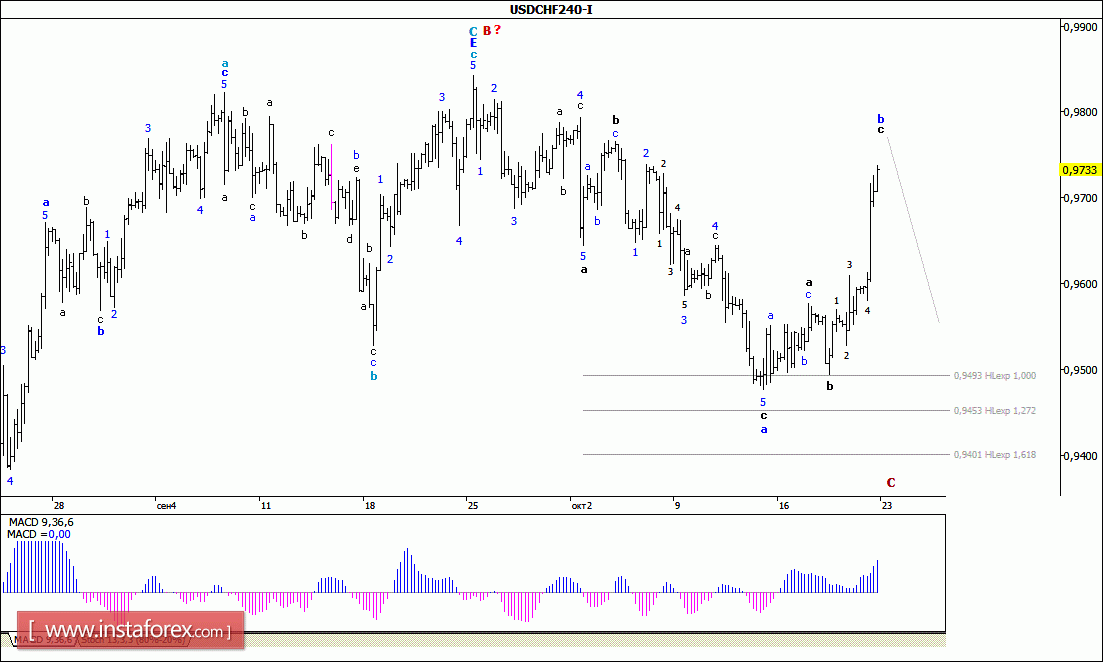This screenshot has height=662, width=1103.
Task: Click the сен4 date label
Action: [x=167, y=506]
